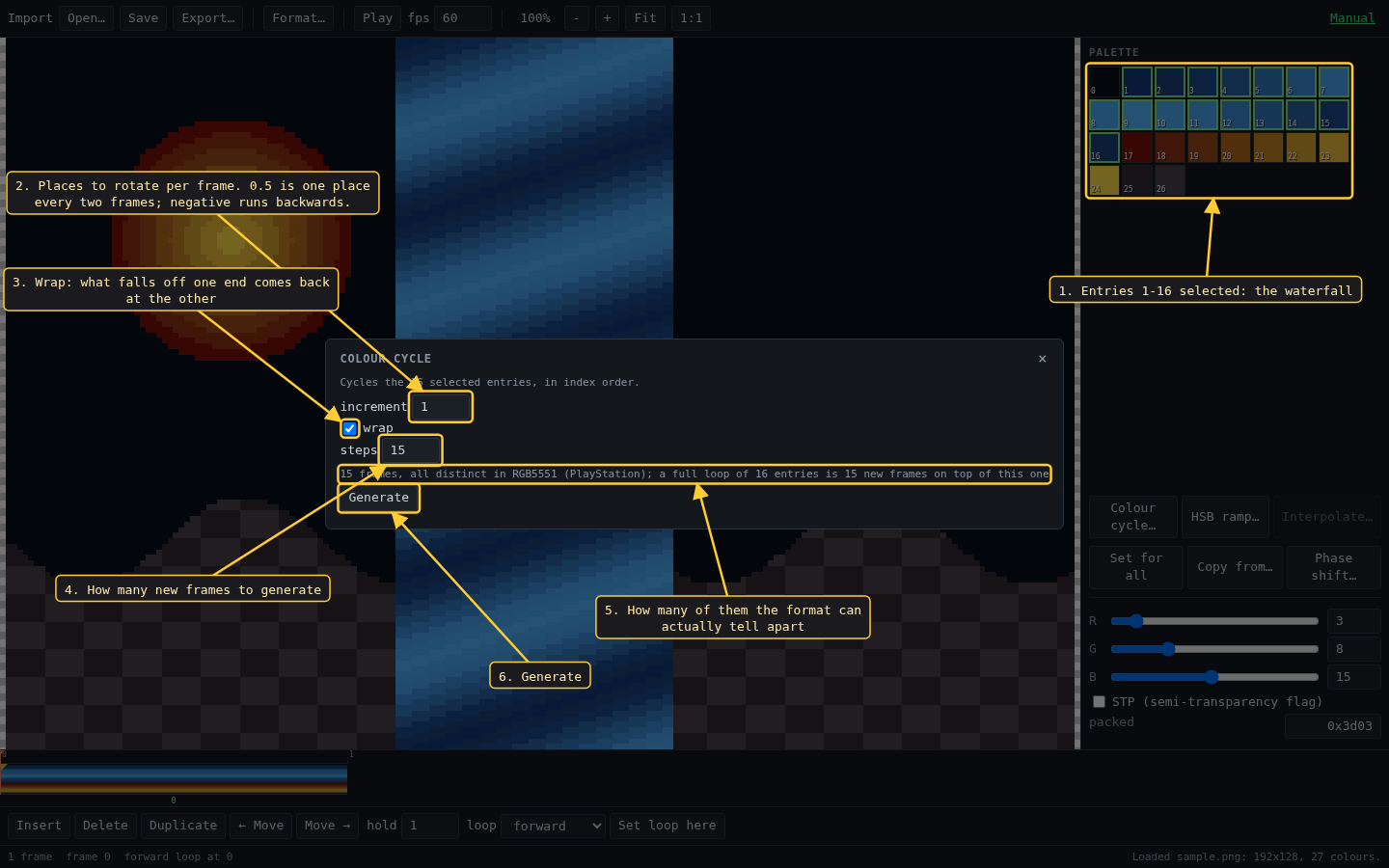1389x868 pixels.
Task: Insert a new frame
Action: click(x=39, y=826)
